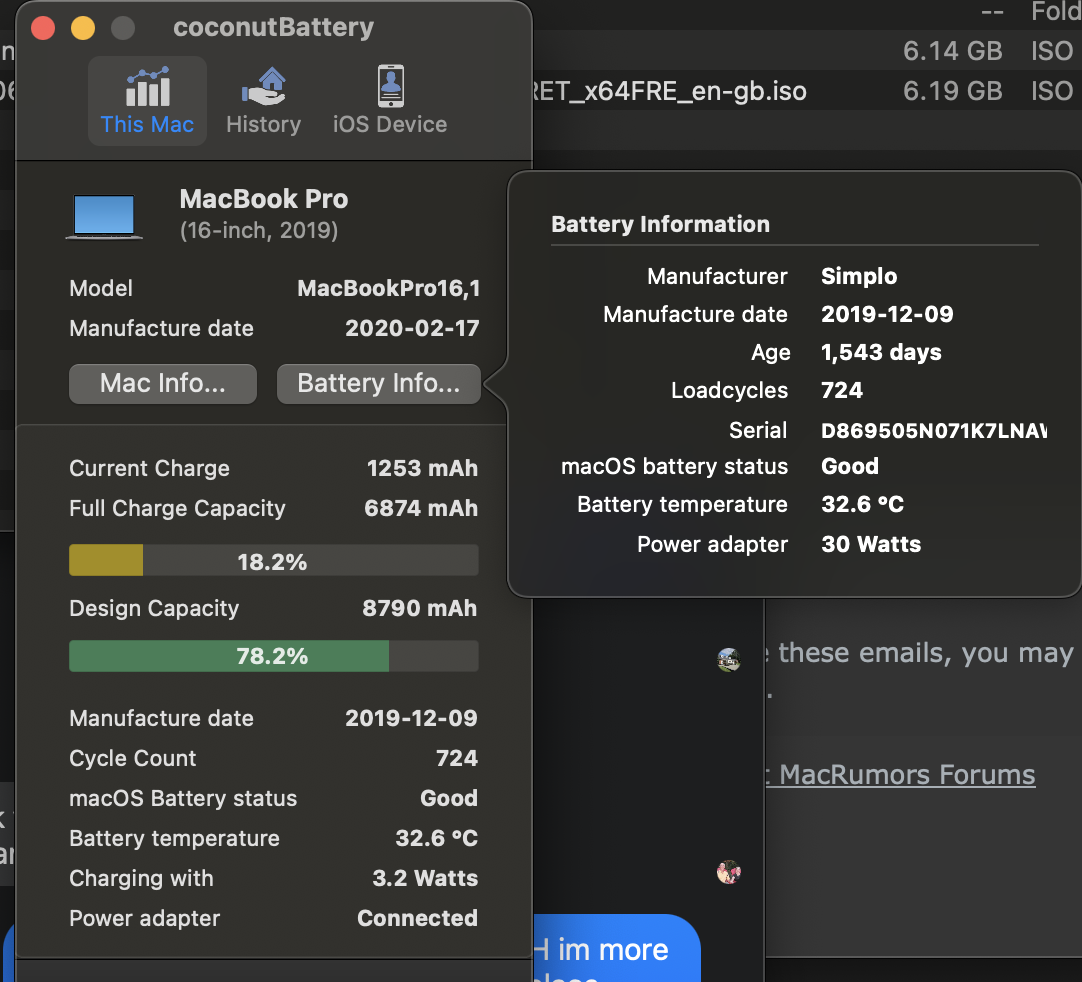
Task: Open the Mac Info button
Action: point(163,384)
